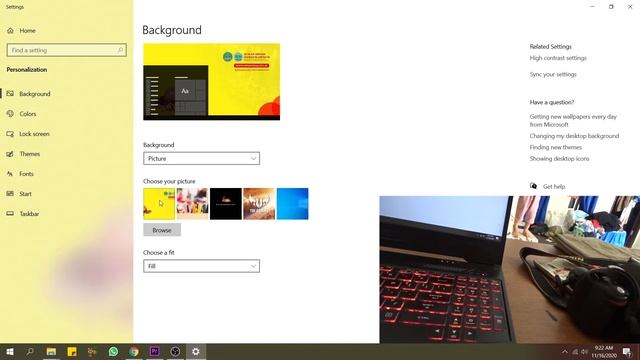Viewport: 640px width, 360px height.
Task: Select the blue Windows wallpaper thumbnail
Action: 293,204
